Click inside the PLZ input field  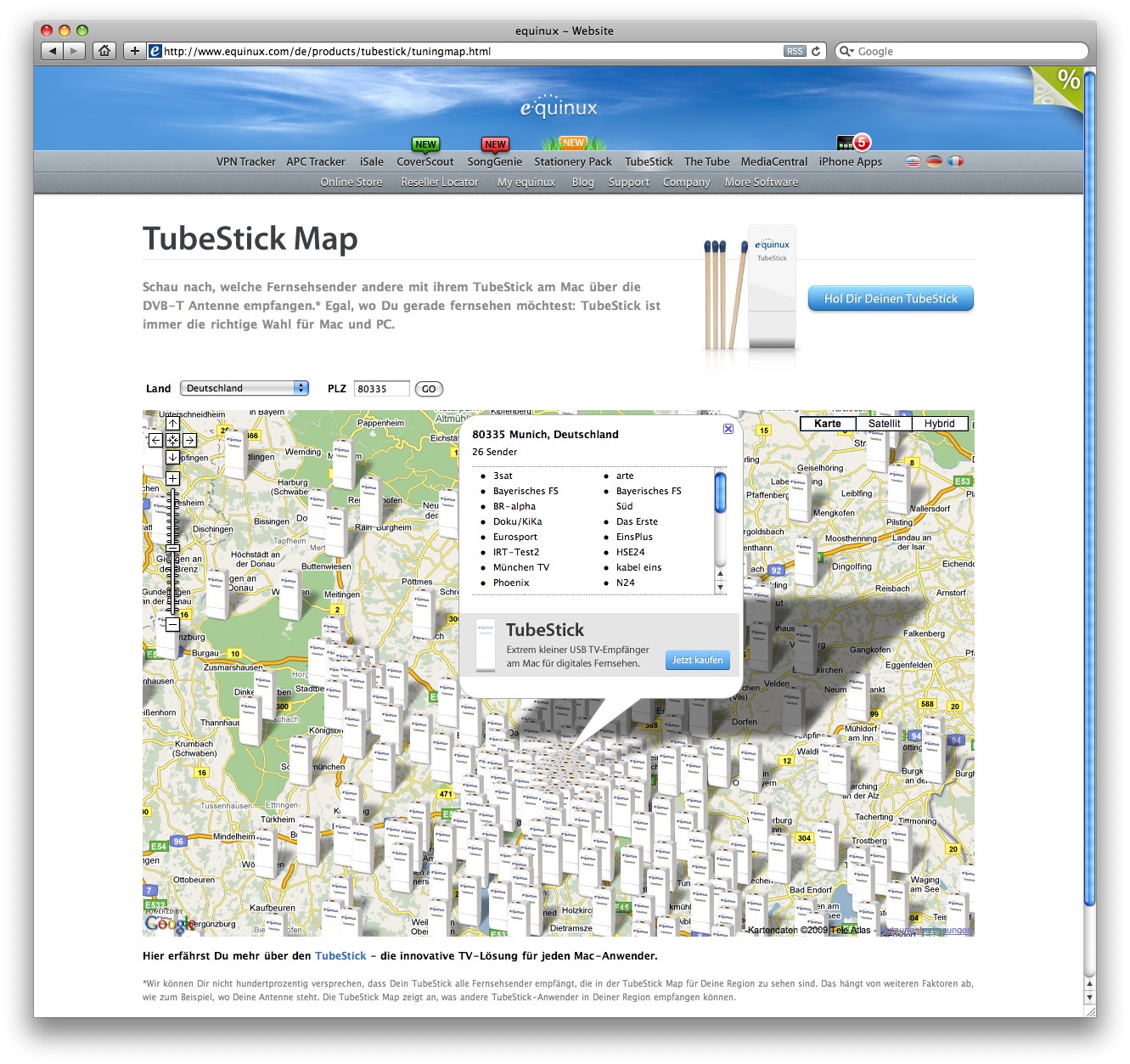[x=381, y=388]
